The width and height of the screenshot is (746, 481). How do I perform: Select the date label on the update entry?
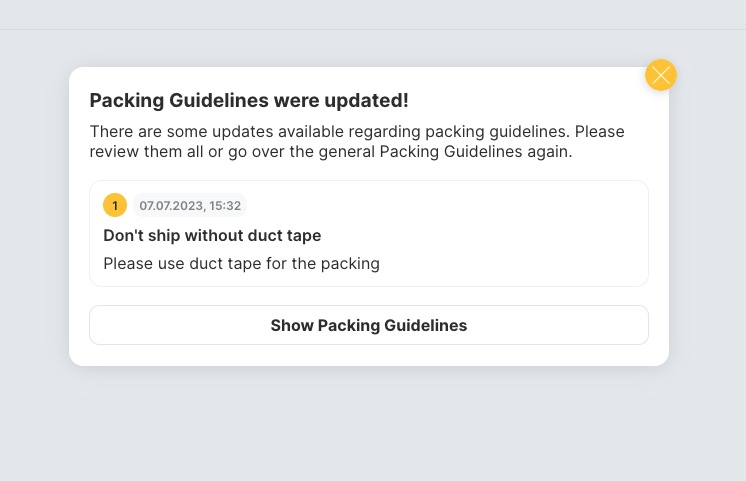coord(190,205)
